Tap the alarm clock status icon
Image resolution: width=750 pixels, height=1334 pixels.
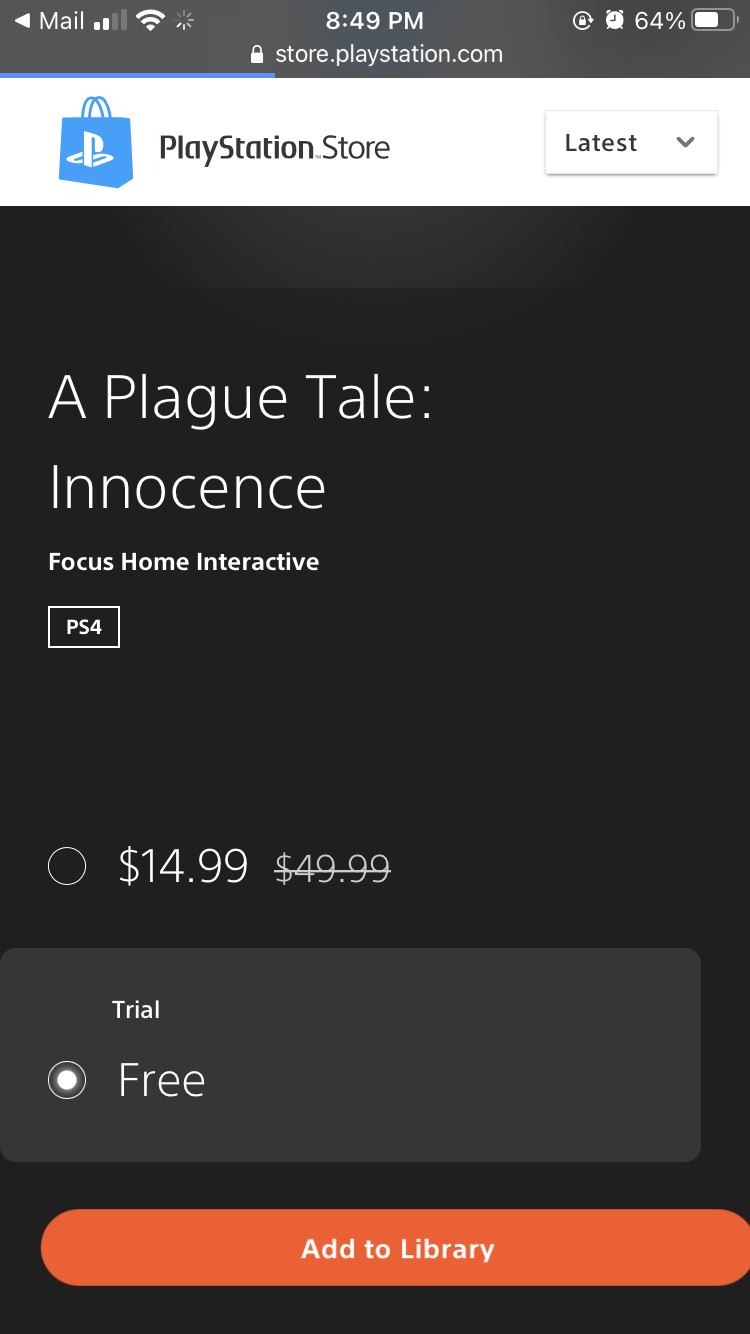615,20
